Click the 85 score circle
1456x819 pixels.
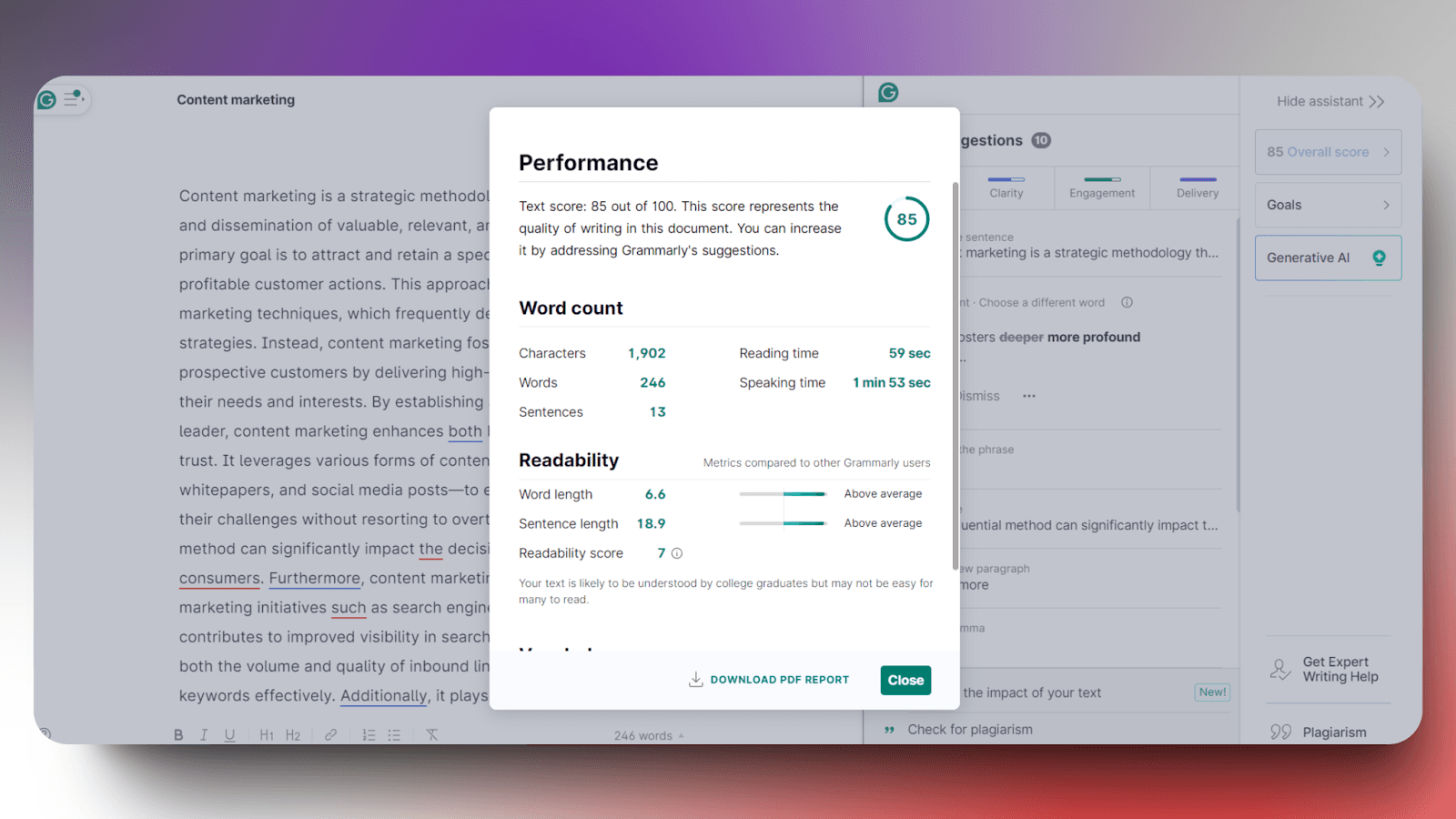point(907,219)
